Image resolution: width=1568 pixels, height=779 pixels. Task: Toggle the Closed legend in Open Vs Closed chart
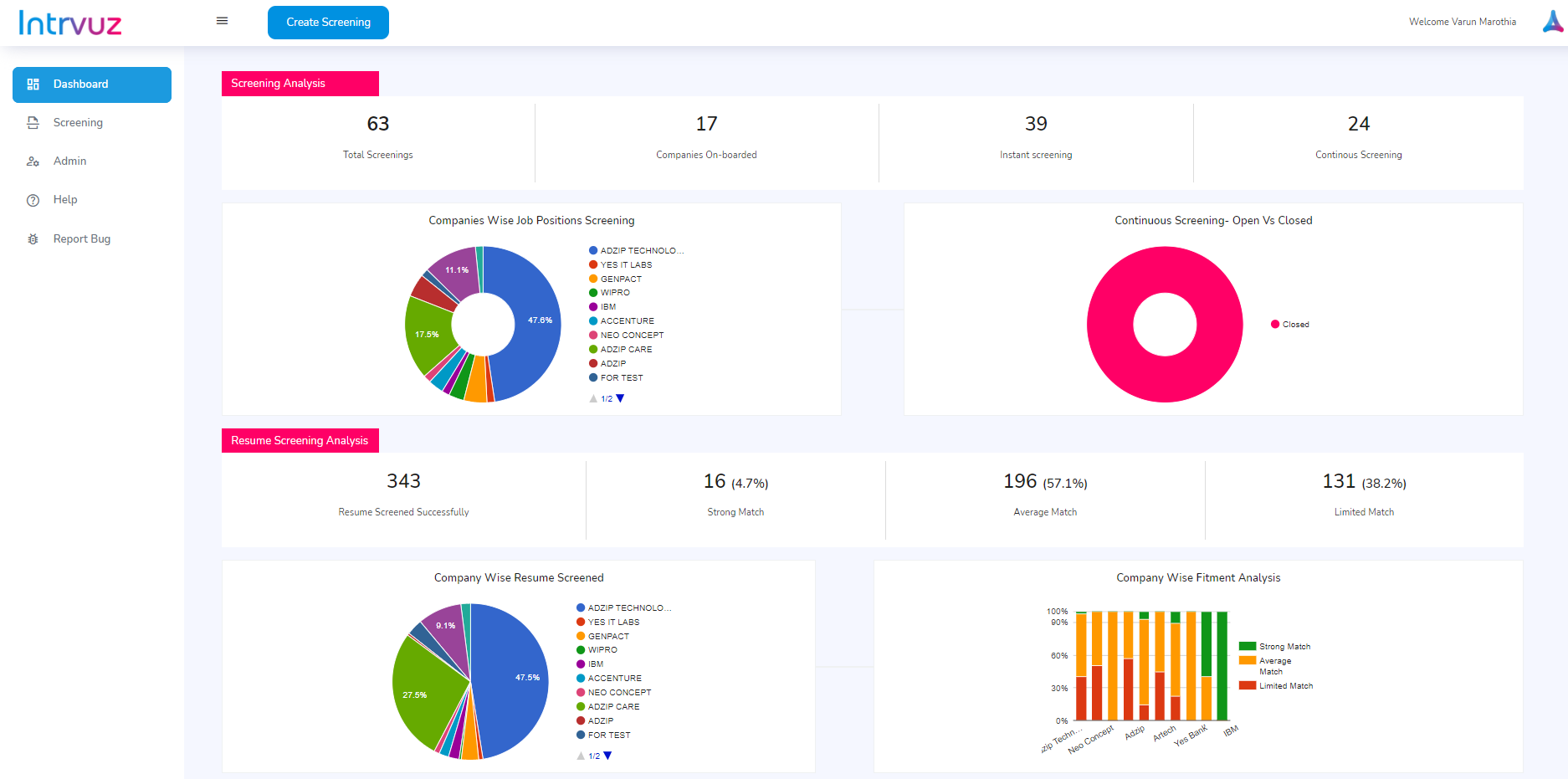pyautogui.click(x=1289, y=325)
